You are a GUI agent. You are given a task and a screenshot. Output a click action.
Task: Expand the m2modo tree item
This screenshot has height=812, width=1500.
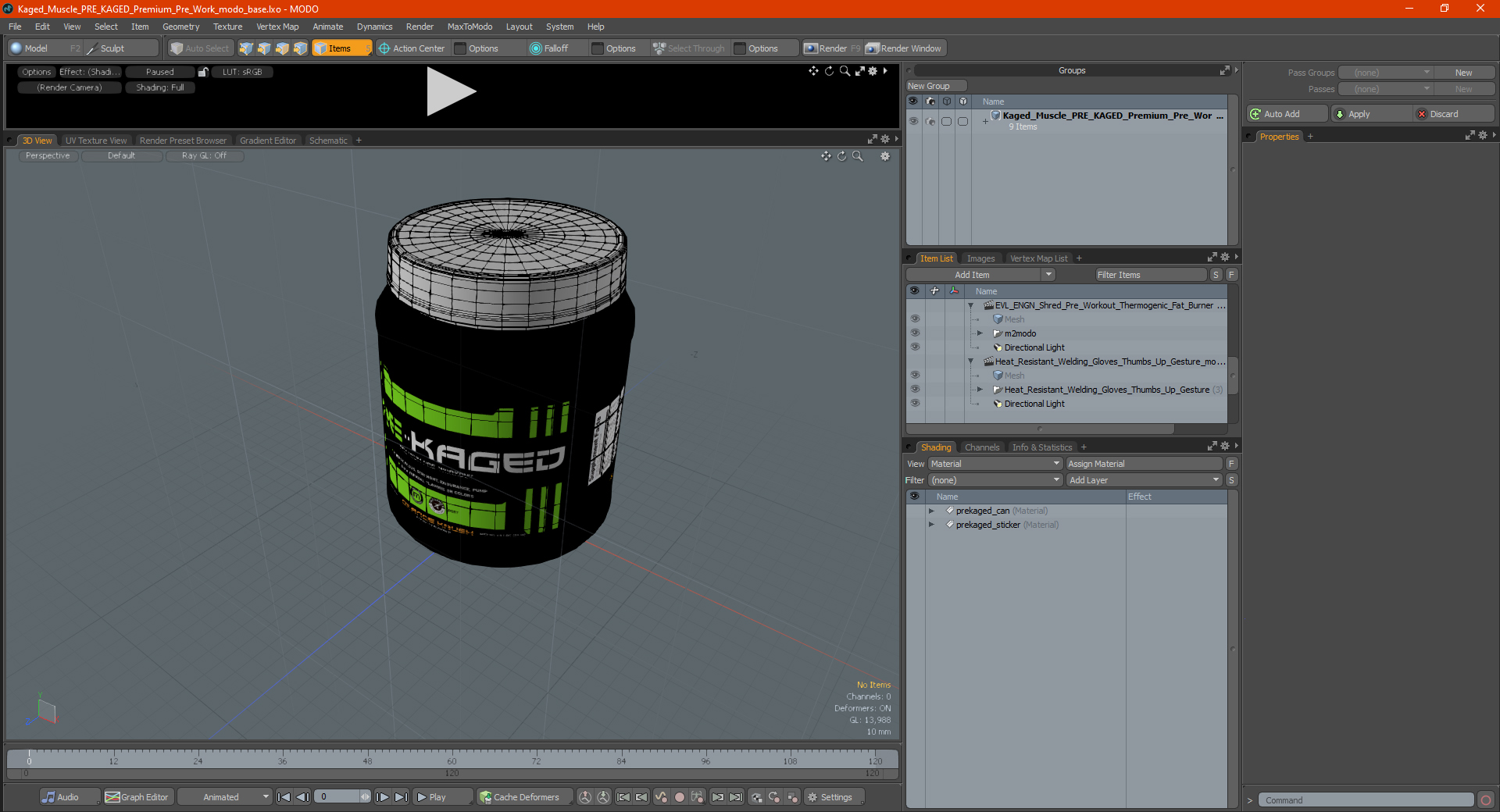pos(980,333)
